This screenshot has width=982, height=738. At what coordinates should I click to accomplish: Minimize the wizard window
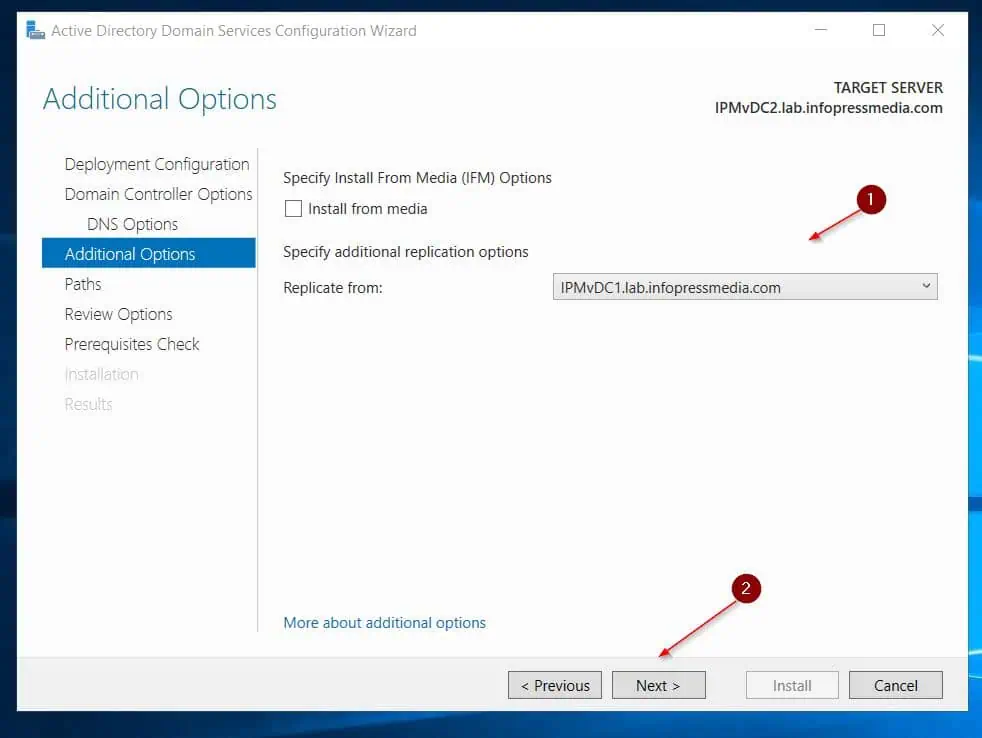click(821, 30)
